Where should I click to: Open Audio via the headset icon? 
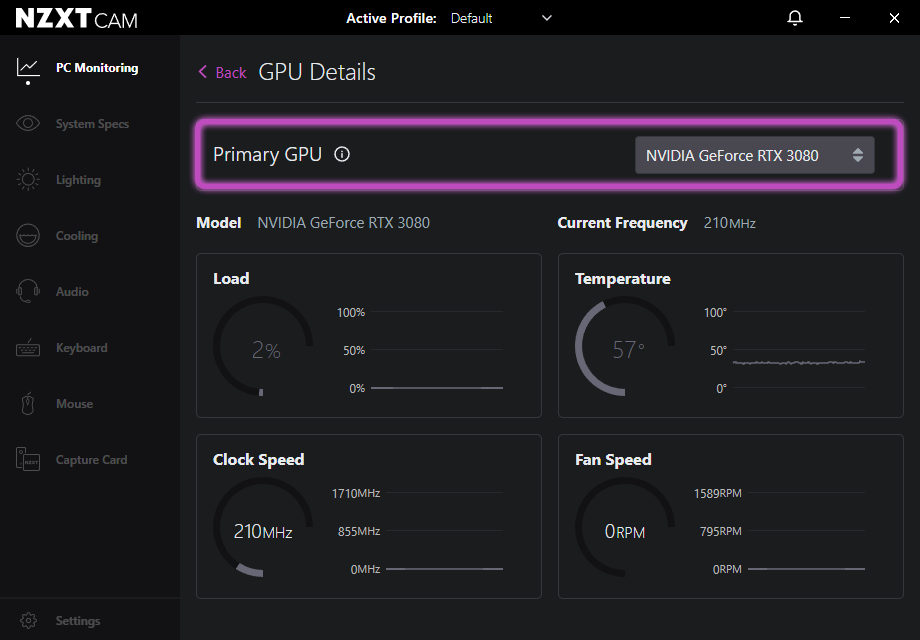point(28,292)
